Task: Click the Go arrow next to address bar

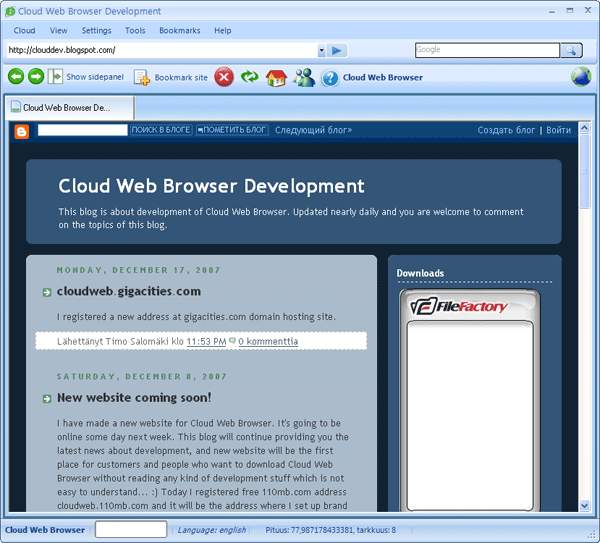Action: 337,50
